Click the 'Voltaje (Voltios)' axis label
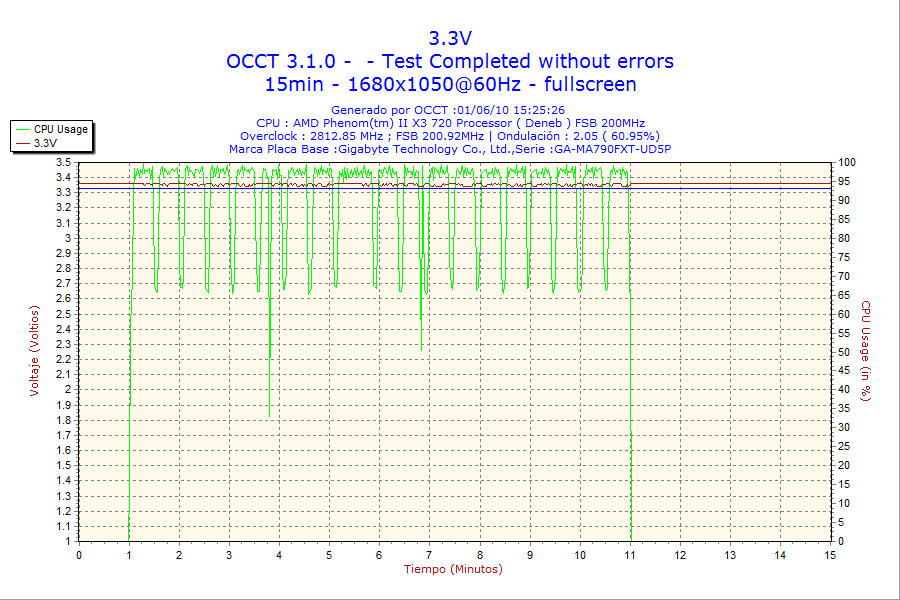Screen dimensions: 900x600 click(x=34, y=351)
